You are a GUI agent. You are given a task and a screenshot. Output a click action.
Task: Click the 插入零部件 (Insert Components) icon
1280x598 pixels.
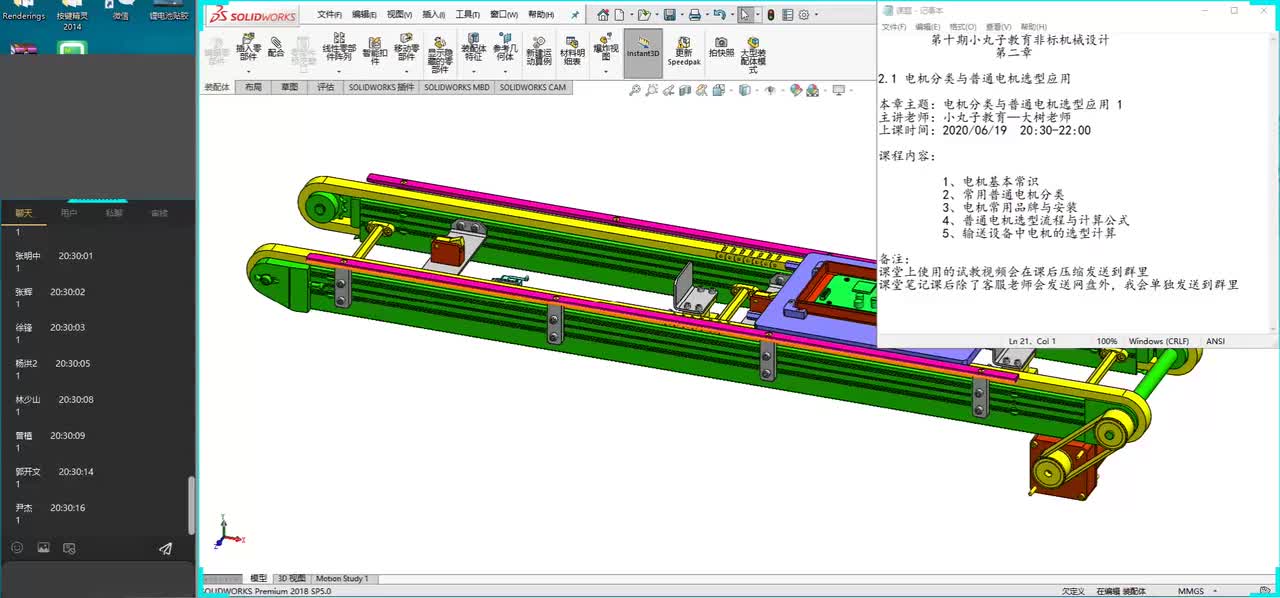248,45
